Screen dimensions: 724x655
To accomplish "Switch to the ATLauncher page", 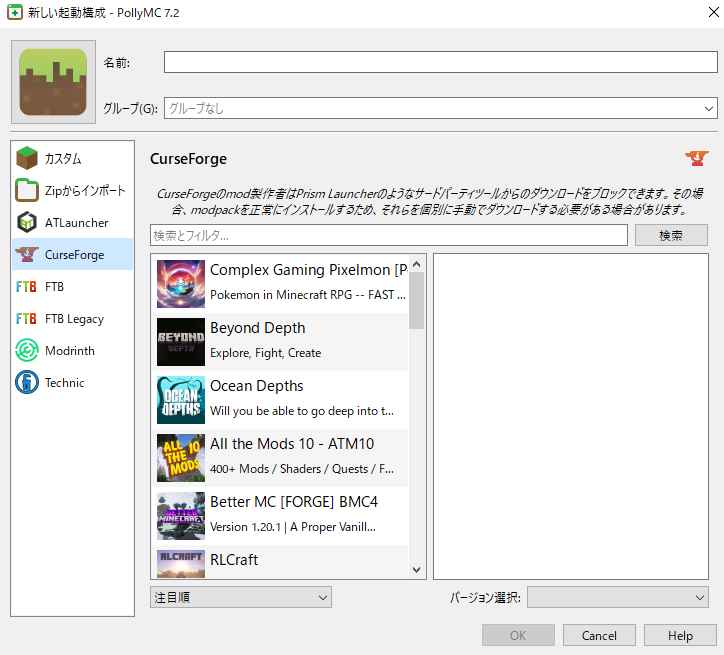I will coord(72,222).
